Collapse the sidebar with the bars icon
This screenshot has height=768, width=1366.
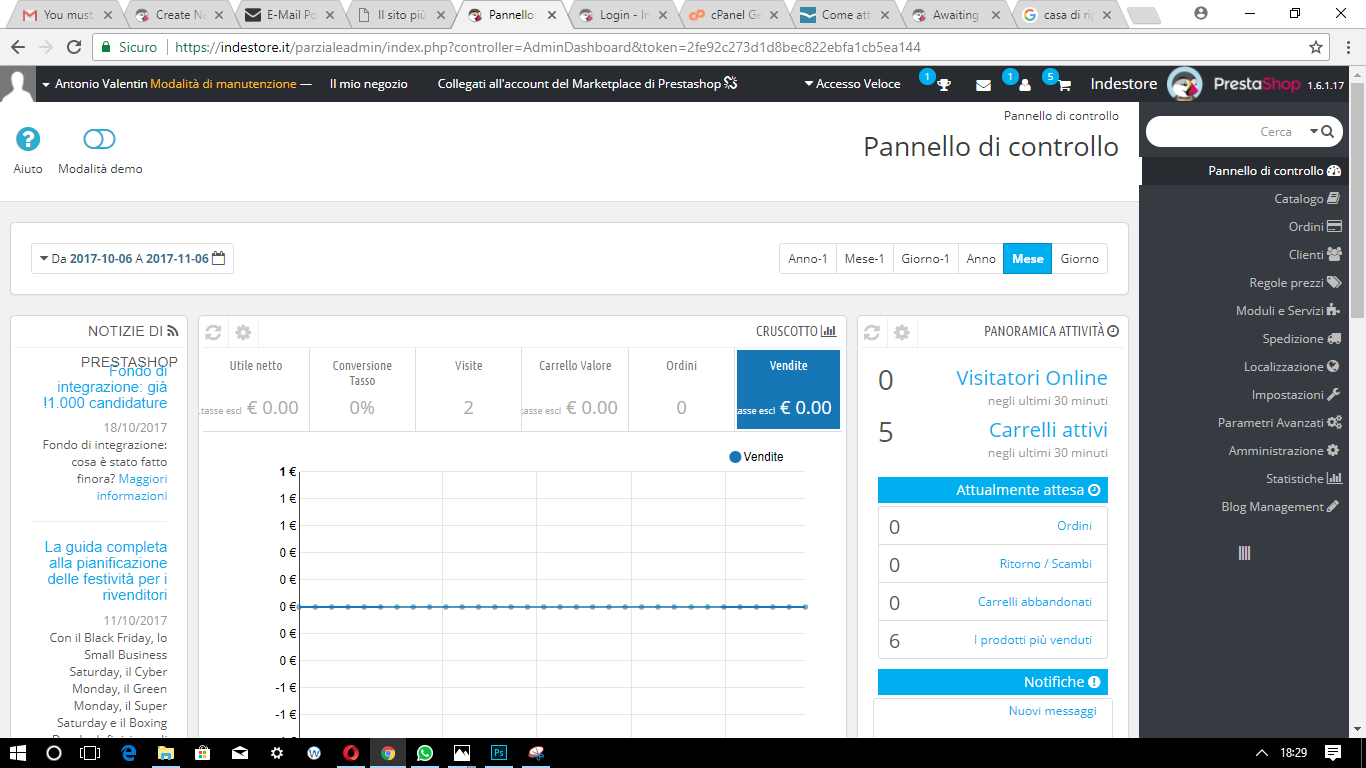pyautogui.click(x=1244, y=553)
